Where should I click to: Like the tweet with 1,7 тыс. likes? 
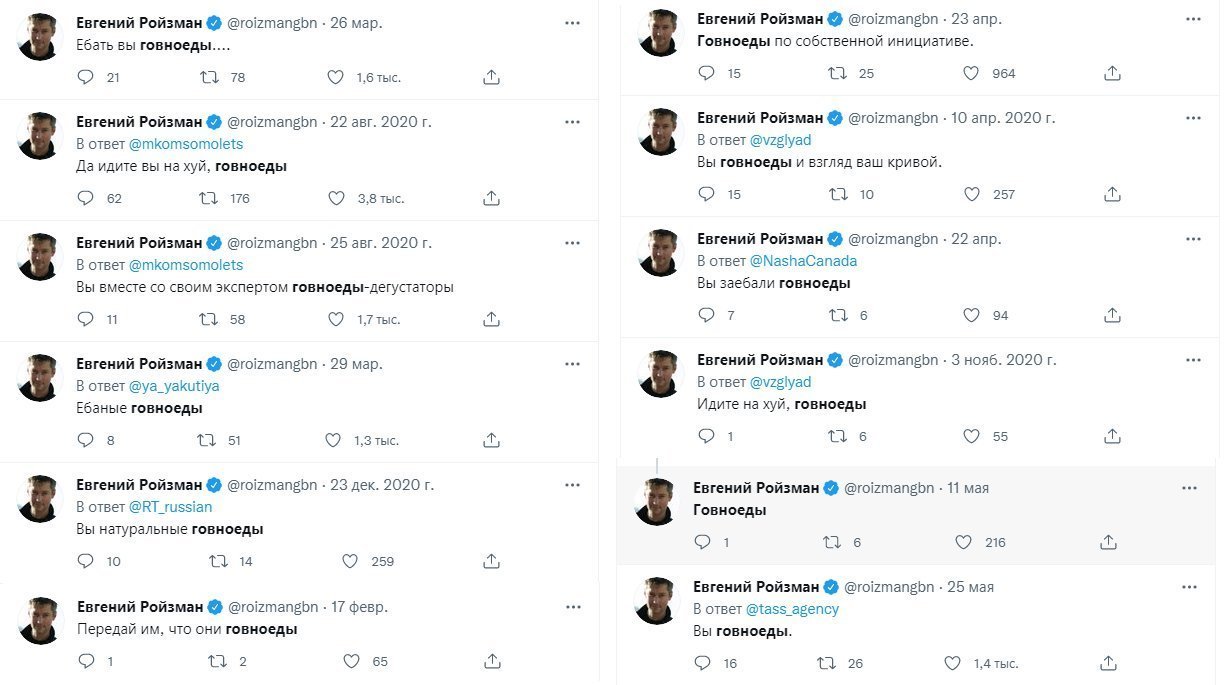[337, 319]
